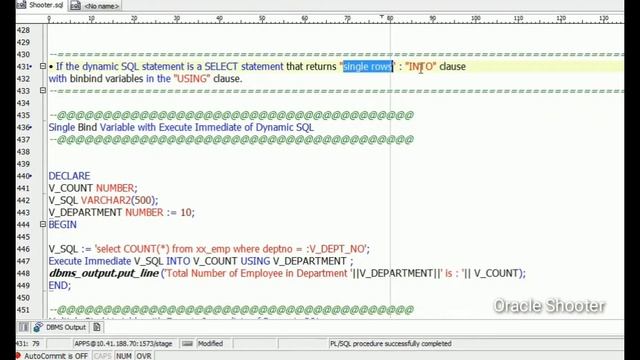Click V_COUNT NUMBER declaration on line 441
The image size is (640, 360).
(x=93, y=188)
